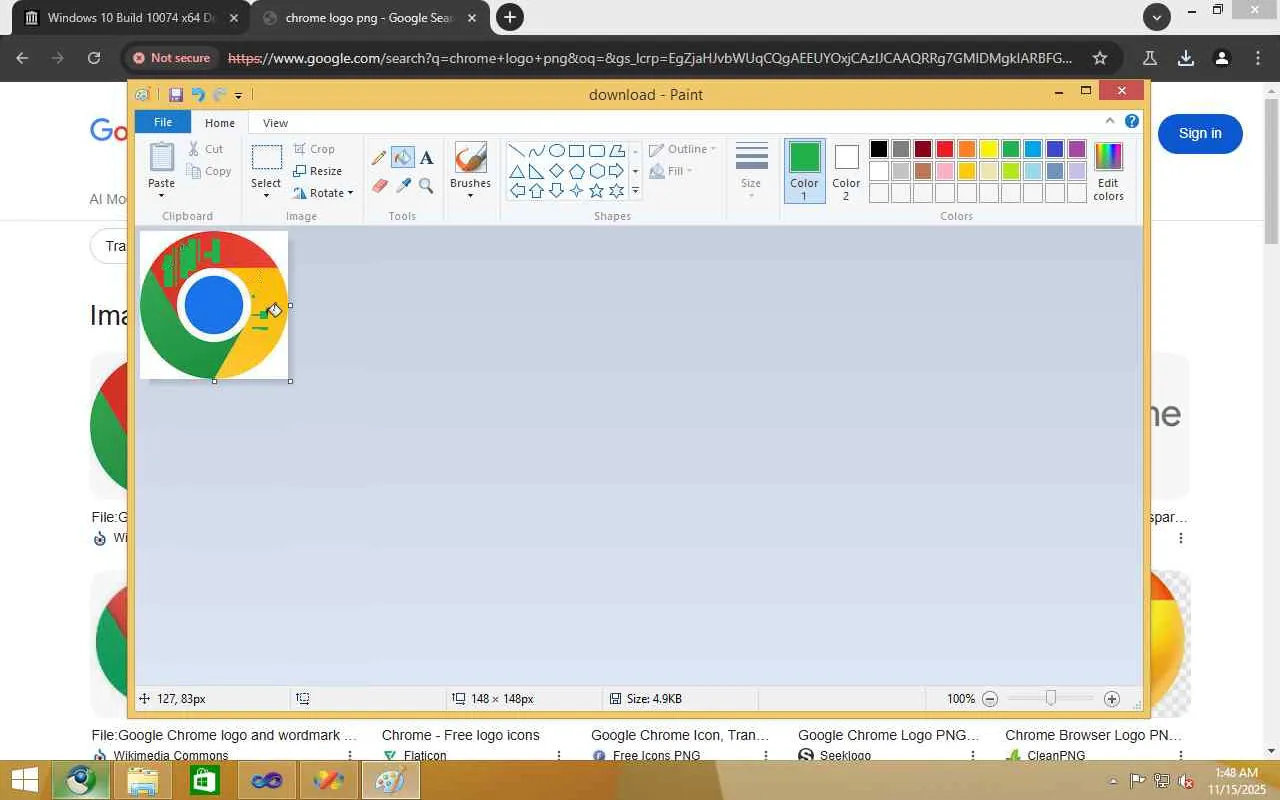Select the Text tool in Paint

click(427, 158)
